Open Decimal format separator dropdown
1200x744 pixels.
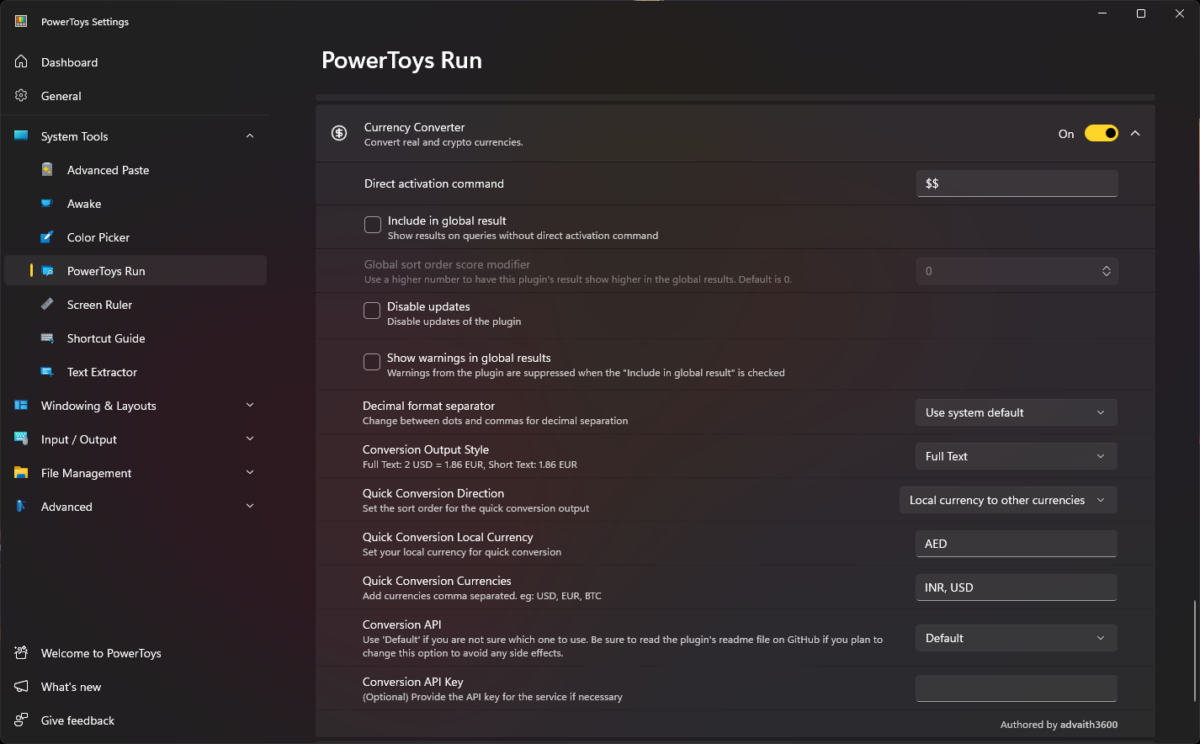(x=1016, y=412)
